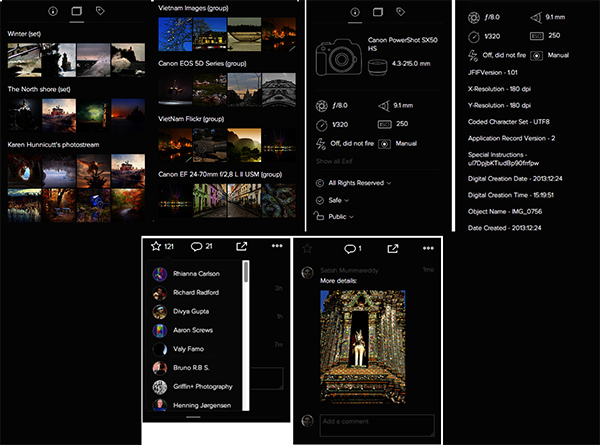Open the Canon EF 24-70mm f/2.8 L II USM group
This screenshot has width=600, height=445.
[x=220, y=174]
